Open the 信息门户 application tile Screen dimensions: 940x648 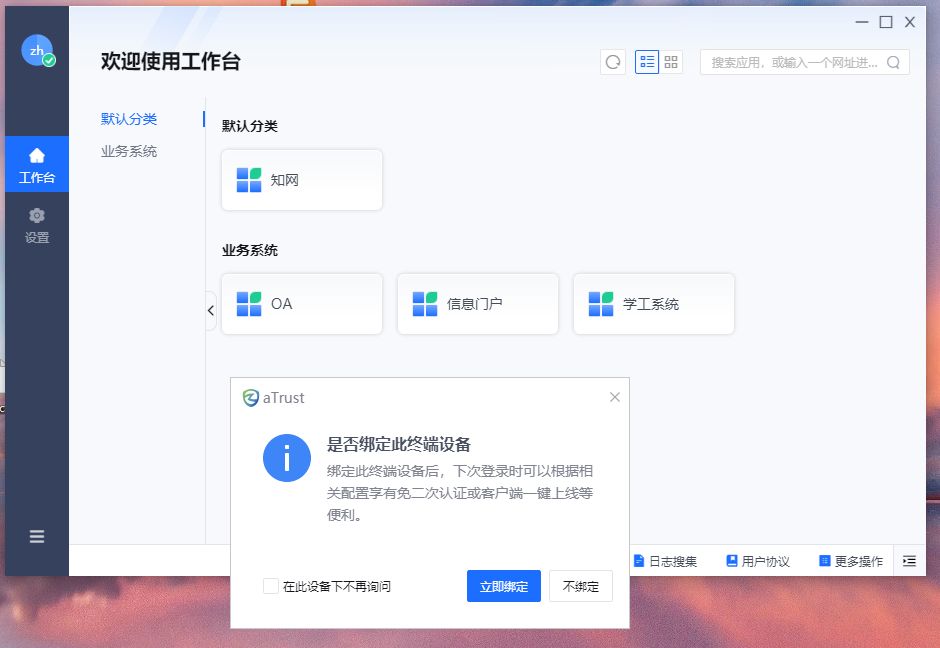point(478,304)
